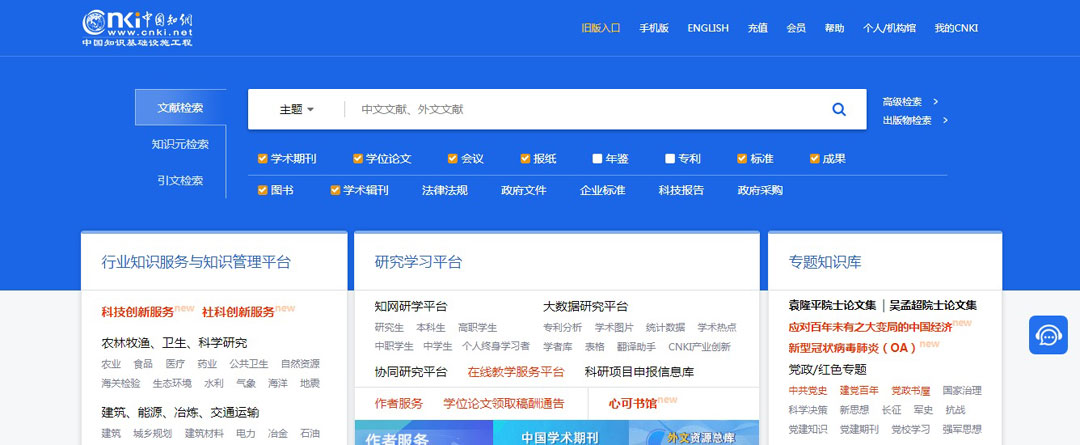Click the 研究生 item
Image resolution: width=1080 pixels, height=445 pixels.
(389, 327)
